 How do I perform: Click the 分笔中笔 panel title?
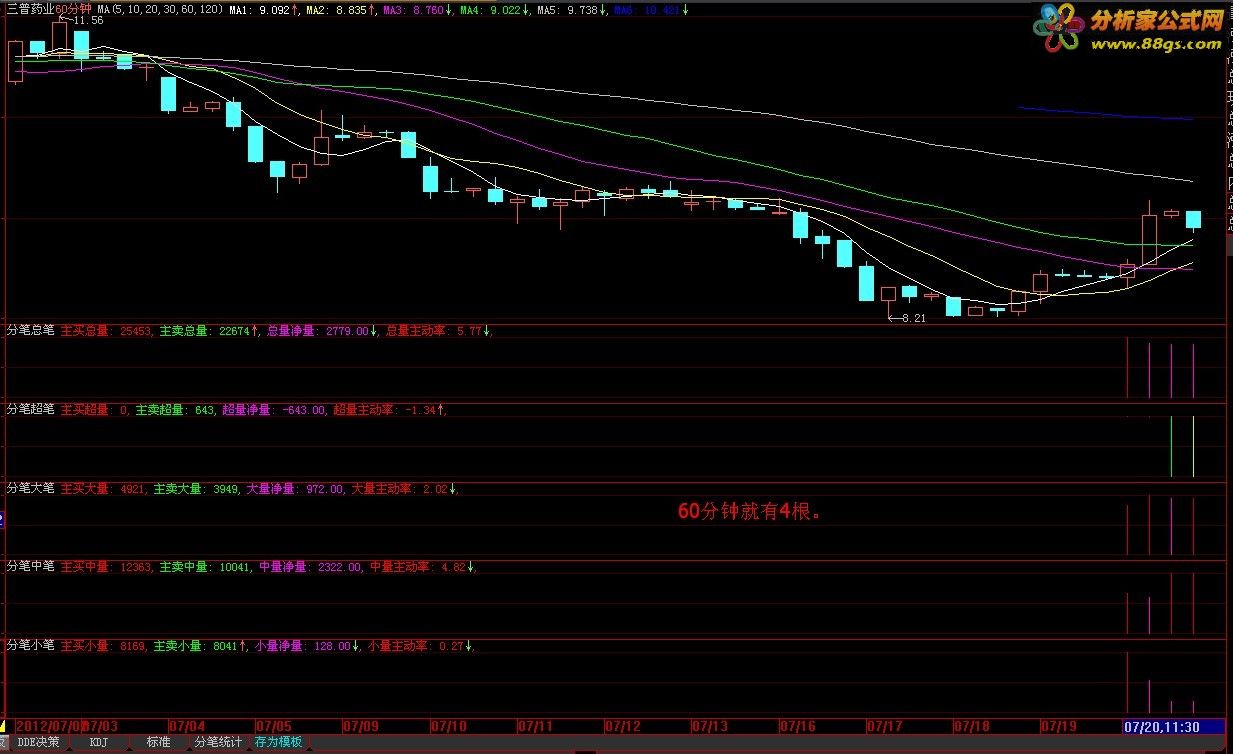[x=31, y=567]
